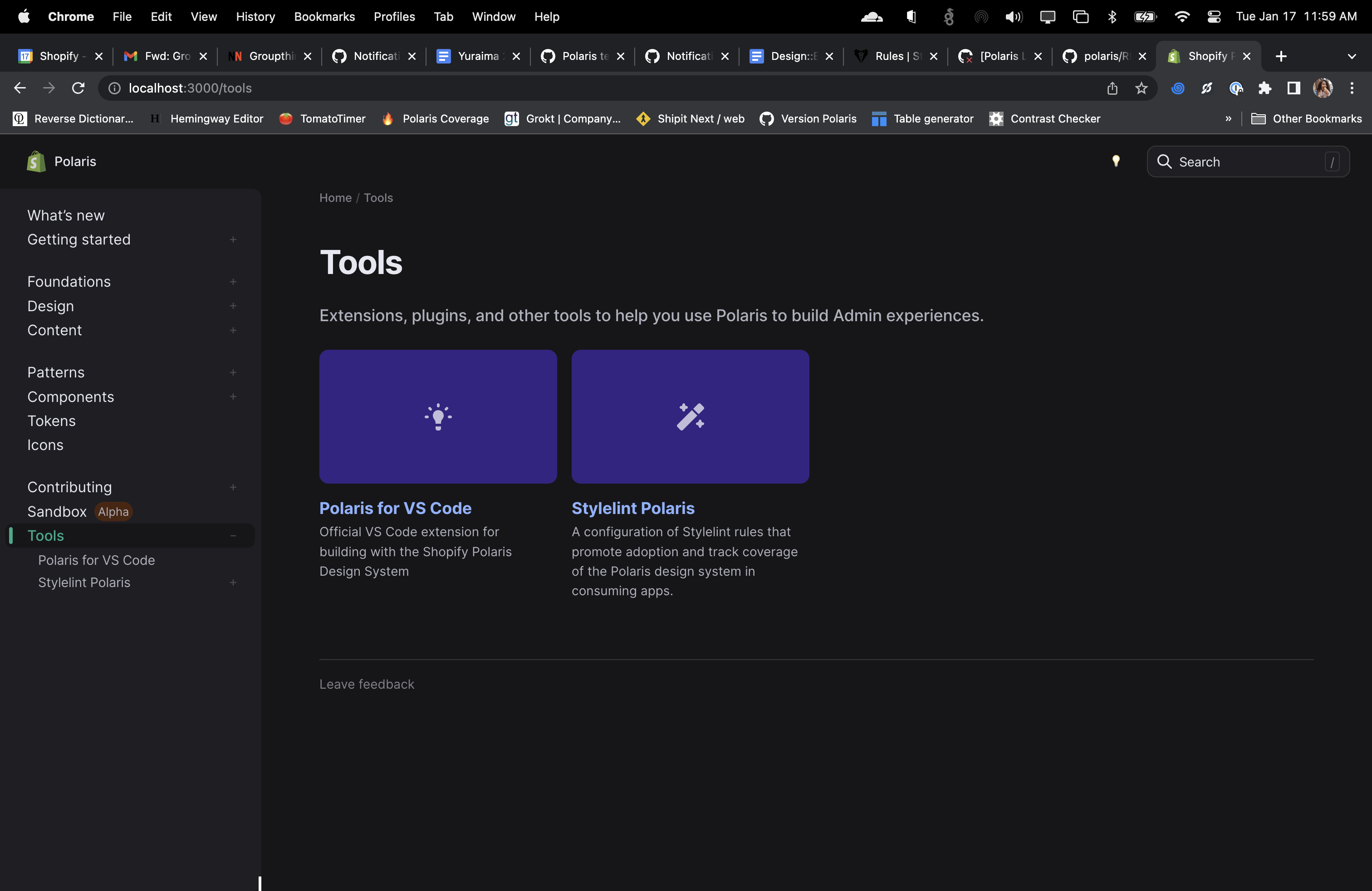Click the share page icon in address bar

[1112, 88]
